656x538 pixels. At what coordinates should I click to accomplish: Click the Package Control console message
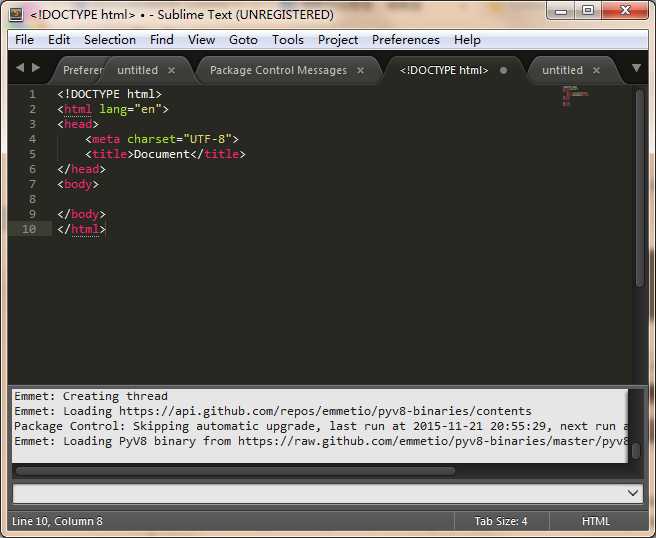tap(321, 426)
